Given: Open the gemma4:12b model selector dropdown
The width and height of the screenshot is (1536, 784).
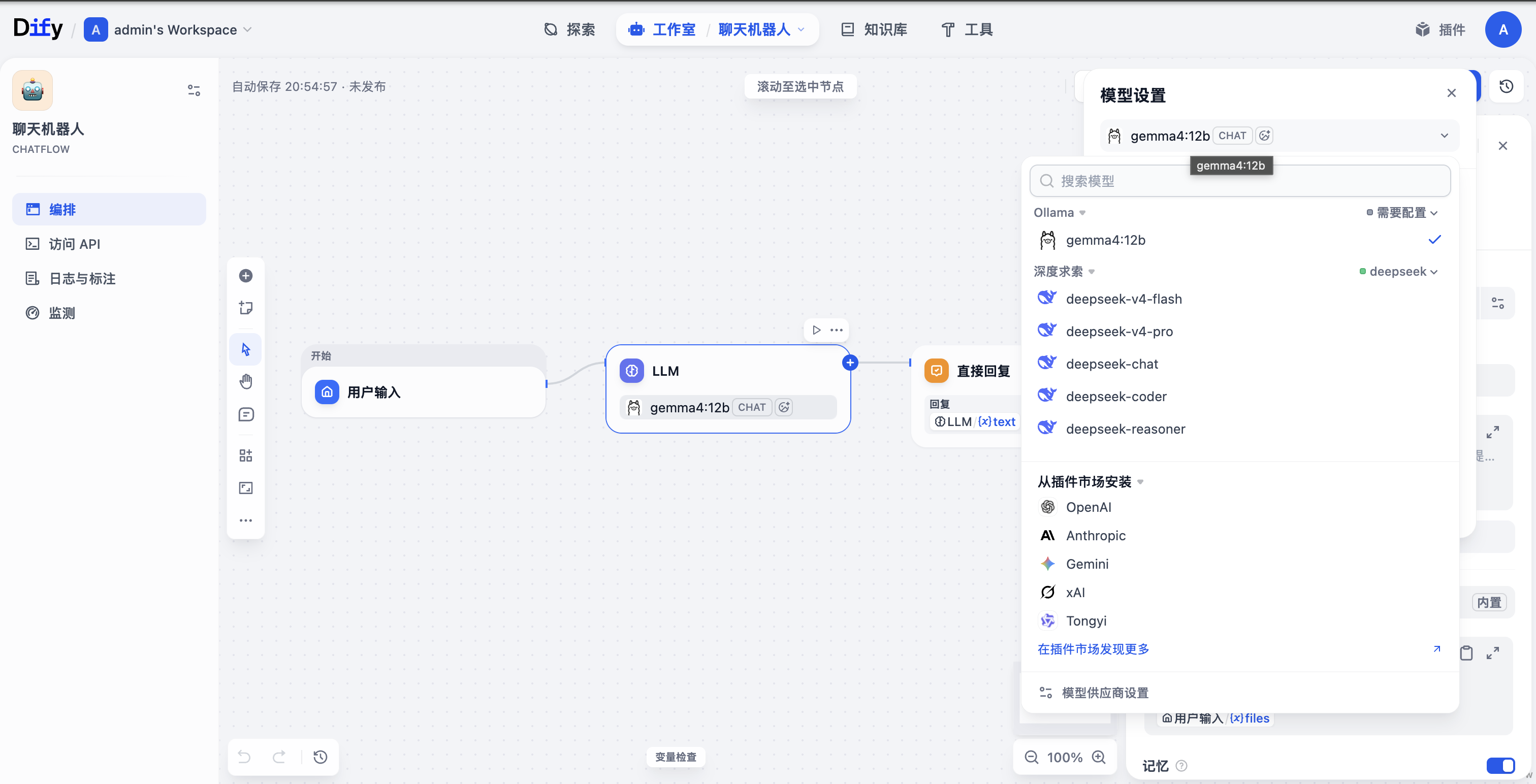Looking at the screenshot, I should coord(1279,136).
